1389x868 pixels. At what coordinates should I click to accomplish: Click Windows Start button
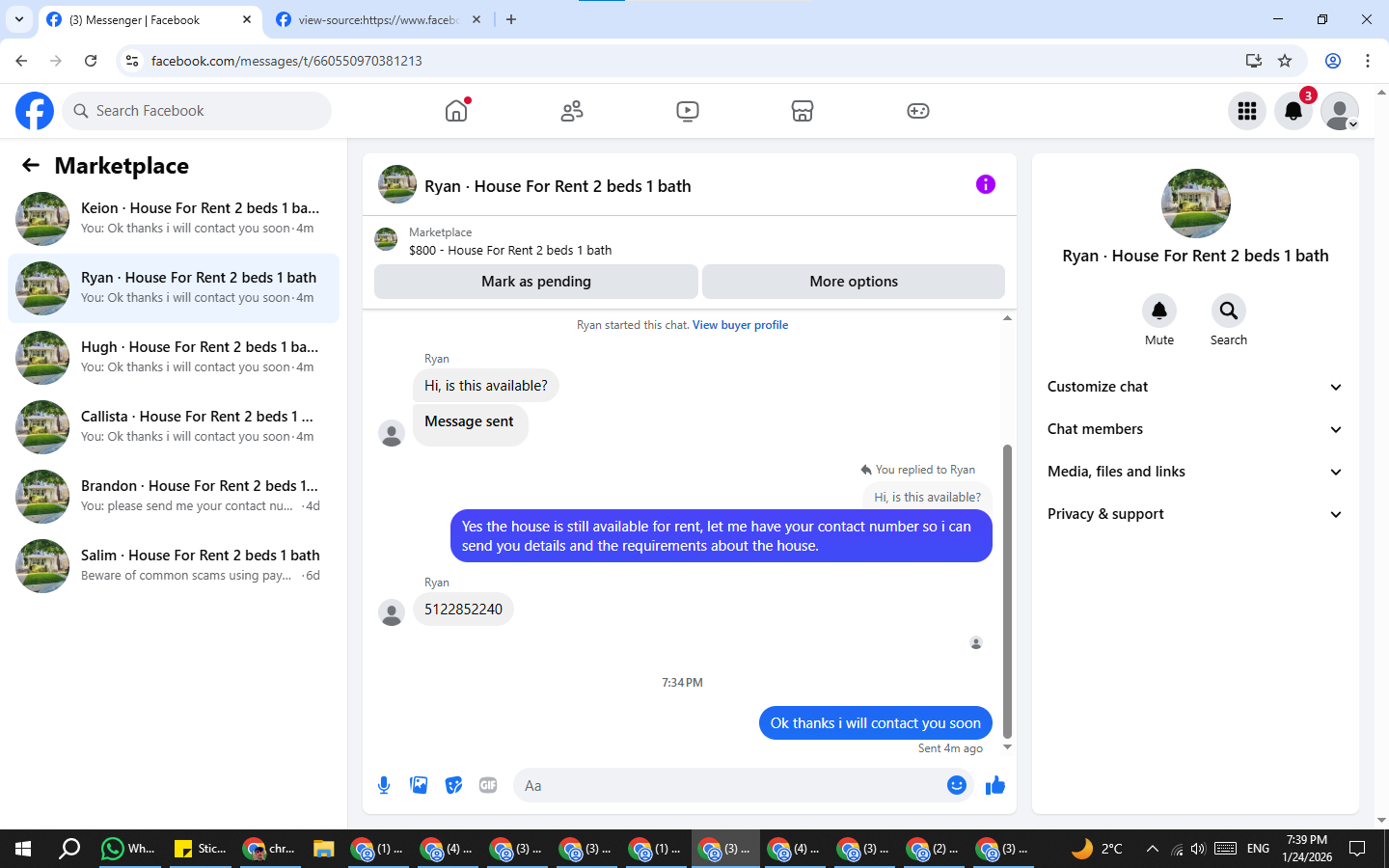click(23, 849)
